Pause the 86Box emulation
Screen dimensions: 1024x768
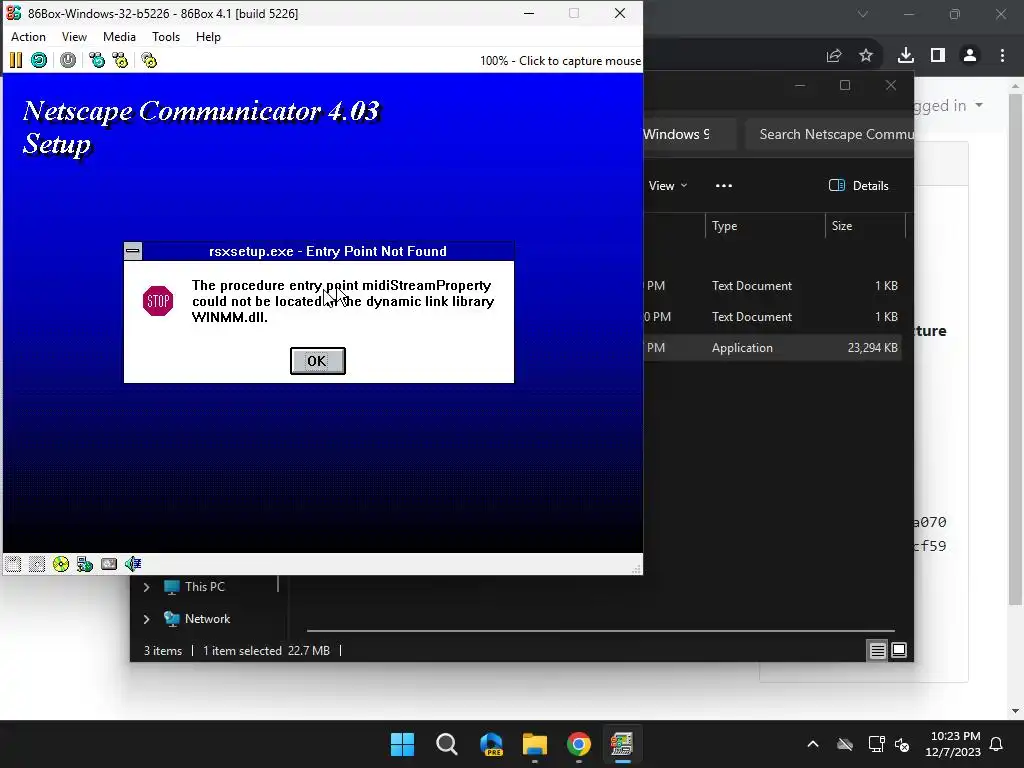point(16,61)
